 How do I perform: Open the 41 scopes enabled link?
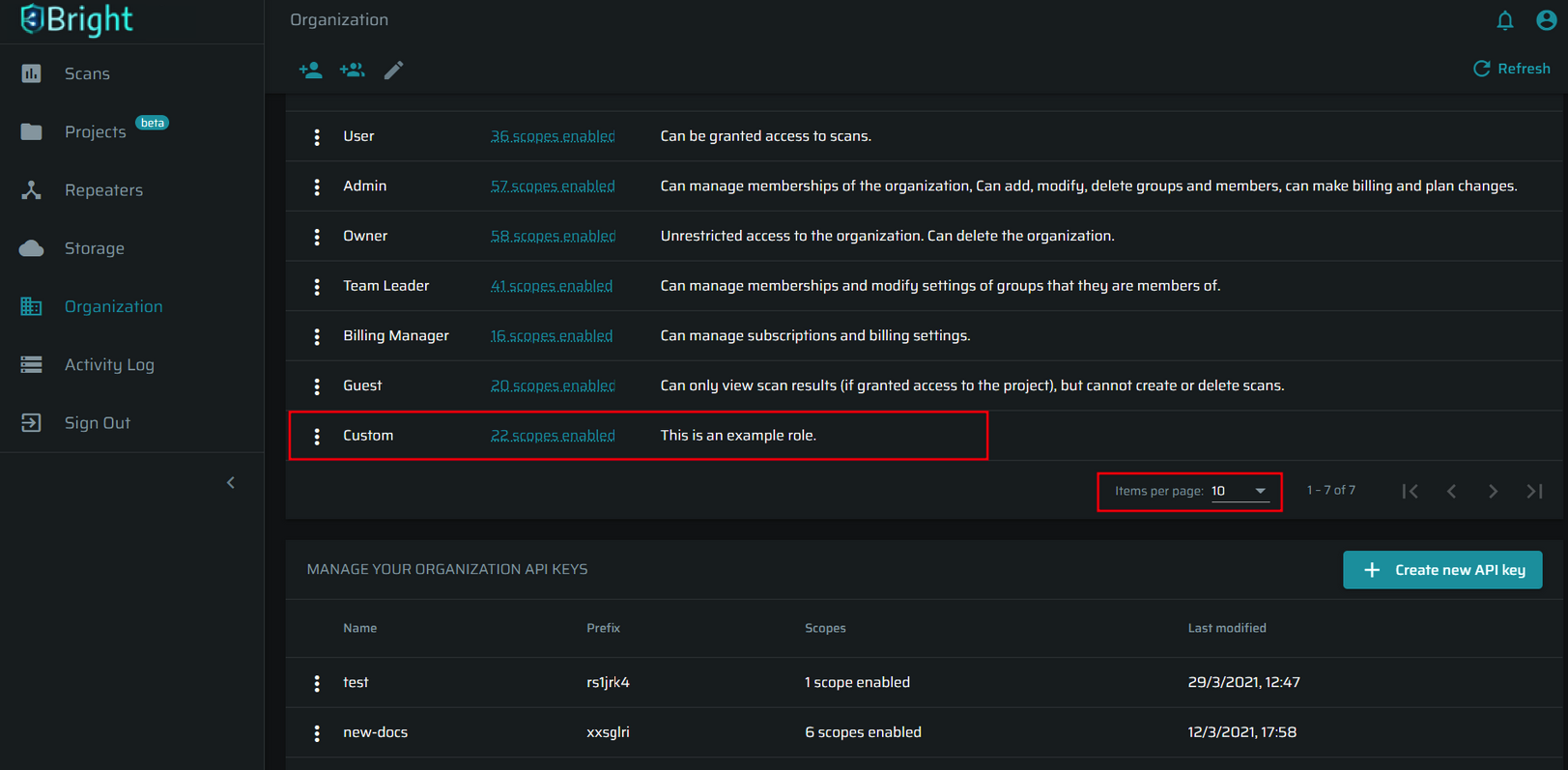[552, 286]
